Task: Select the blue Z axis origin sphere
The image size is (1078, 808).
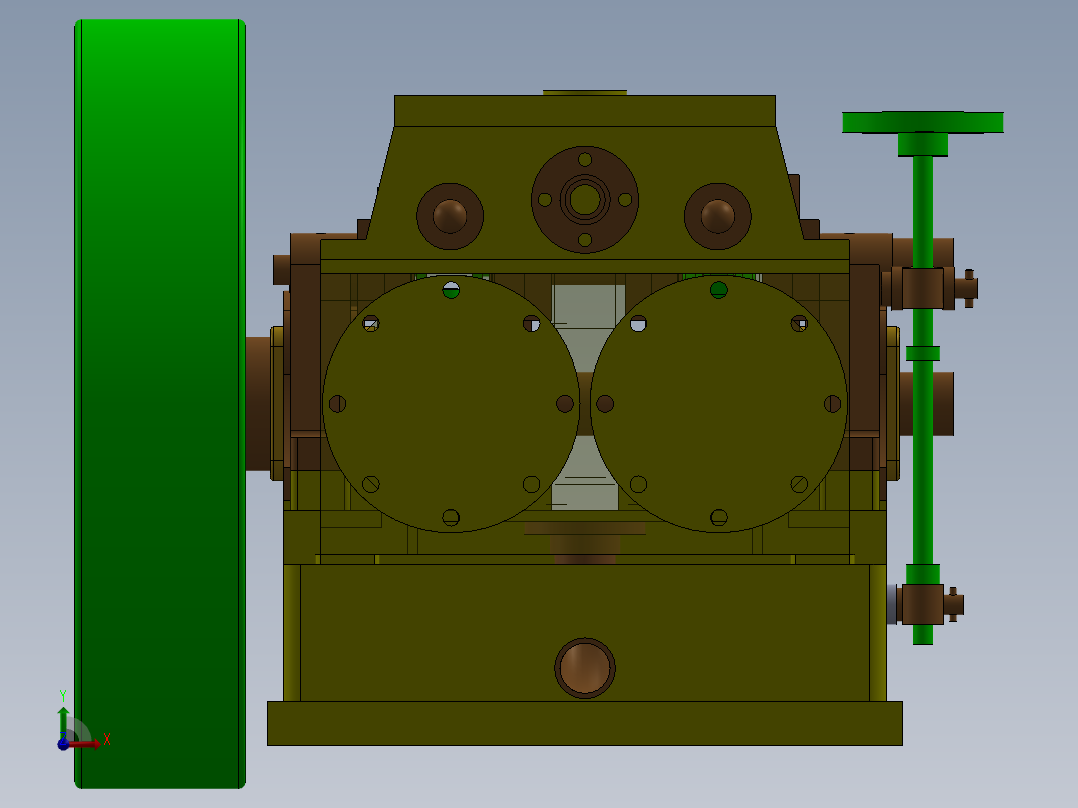Action: click(64, 745)
